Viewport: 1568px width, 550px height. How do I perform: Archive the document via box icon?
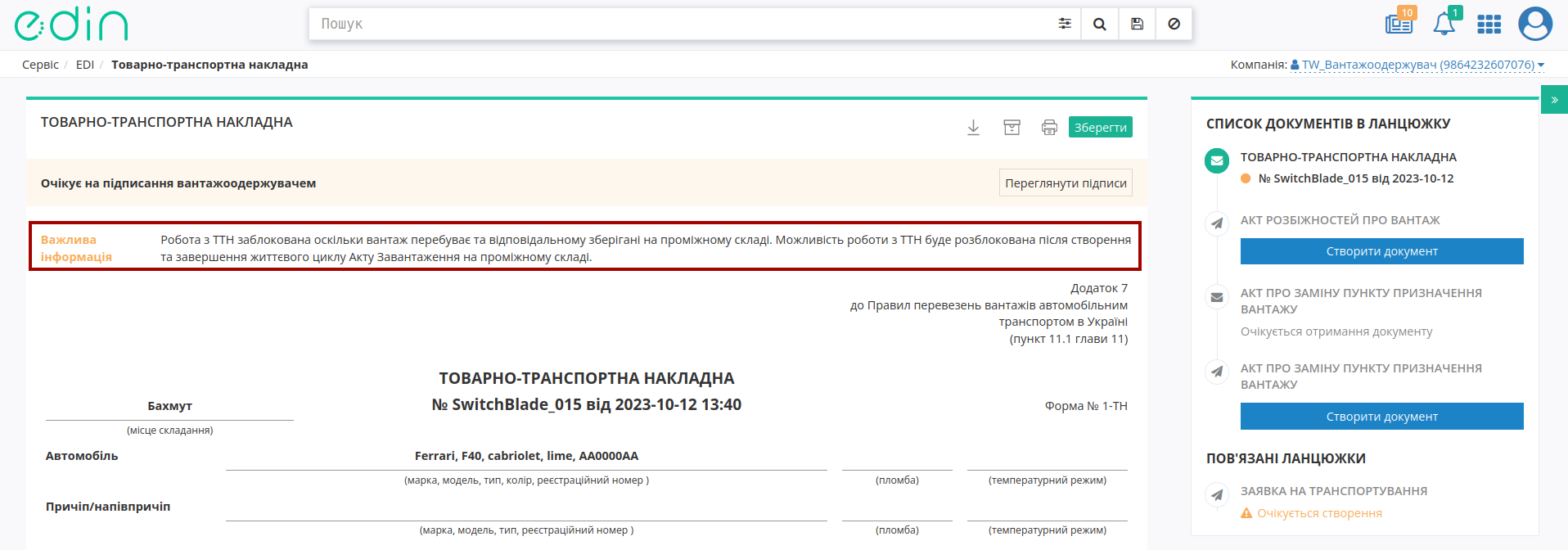coord(1012,127)
